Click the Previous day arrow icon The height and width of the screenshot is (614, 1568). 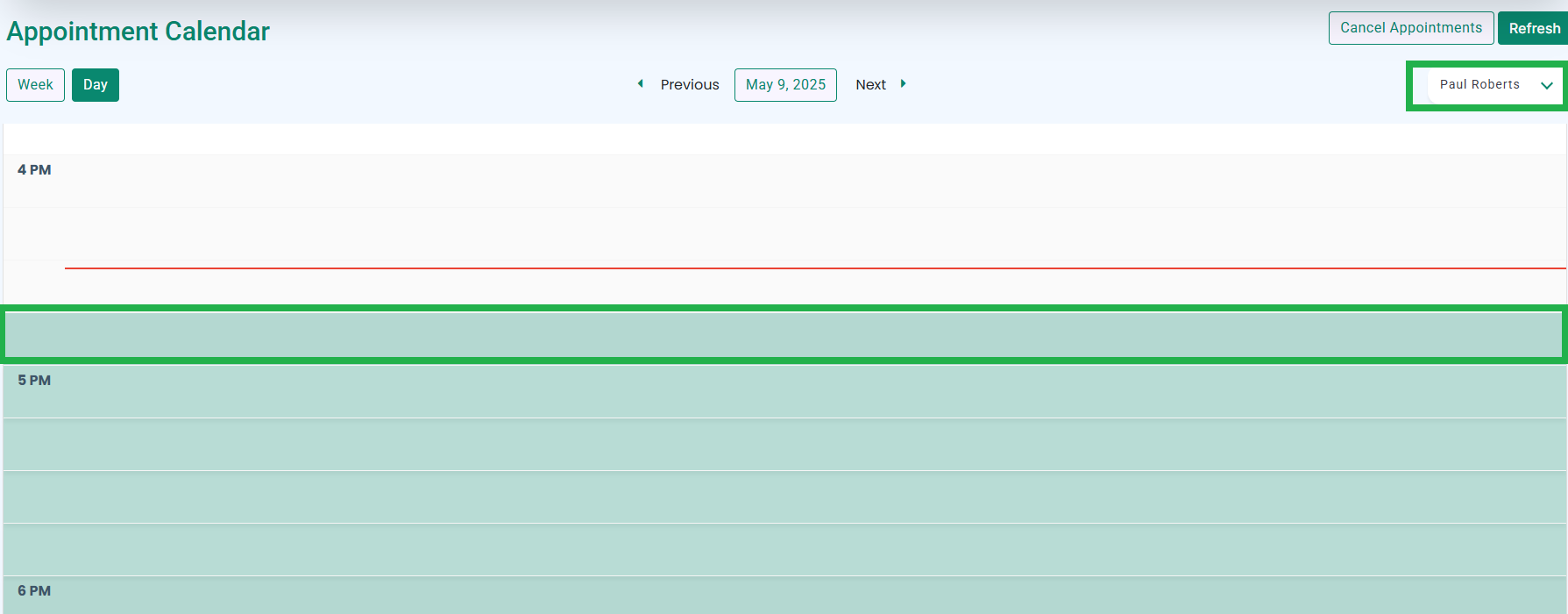tap(641, 84)
